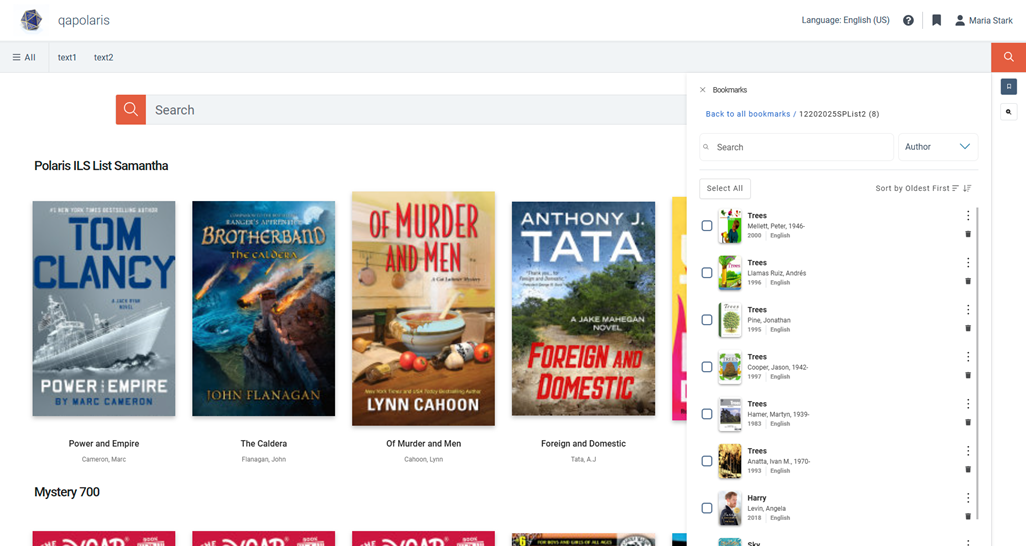Viewport: 1026px width, 546px height.
Task: Click the orange magnifier beside main Search box
Action: (131, 109)
